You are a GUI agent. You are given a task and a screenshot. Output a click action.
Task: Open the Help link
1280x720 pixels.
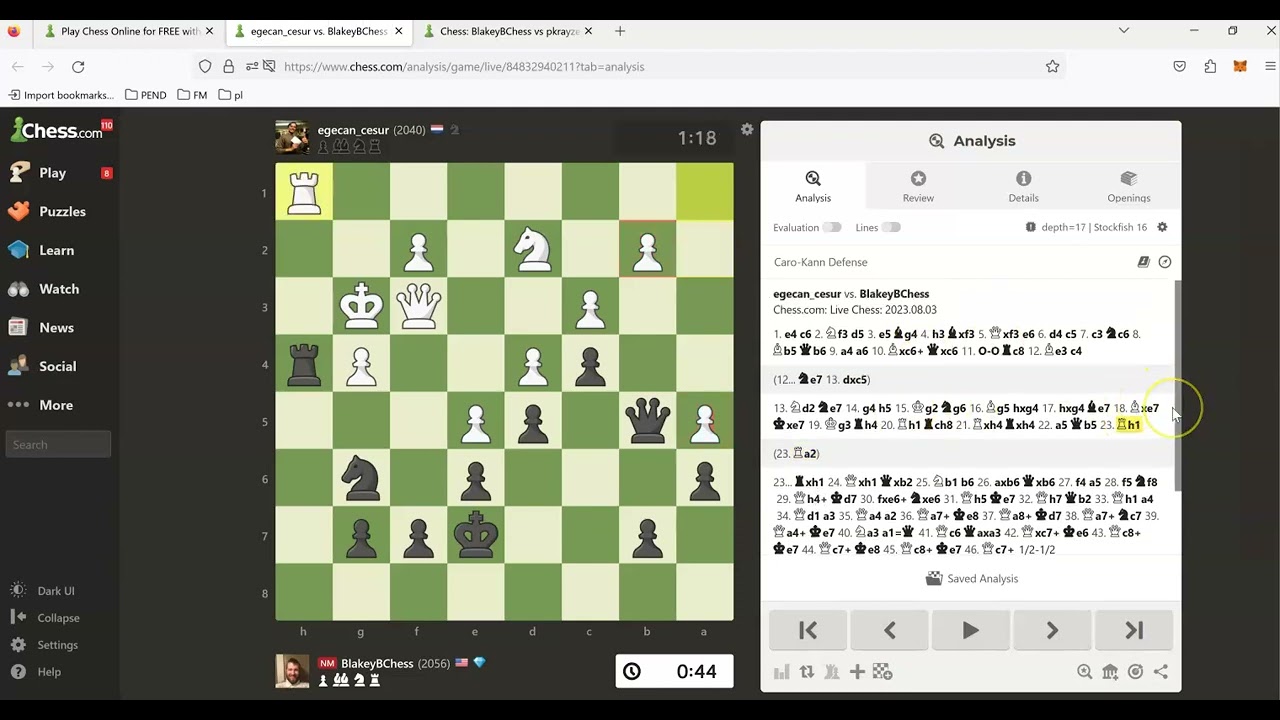click(x=49, y=672)
